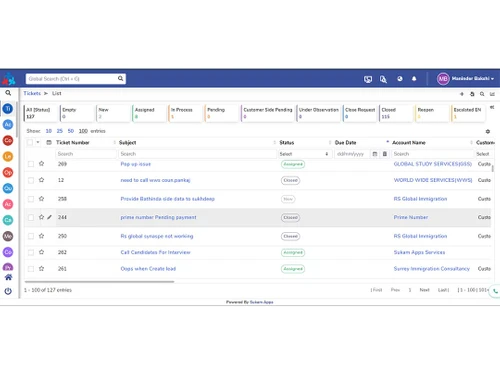Click pencil edit icon for ticket 244

point(49,217)
